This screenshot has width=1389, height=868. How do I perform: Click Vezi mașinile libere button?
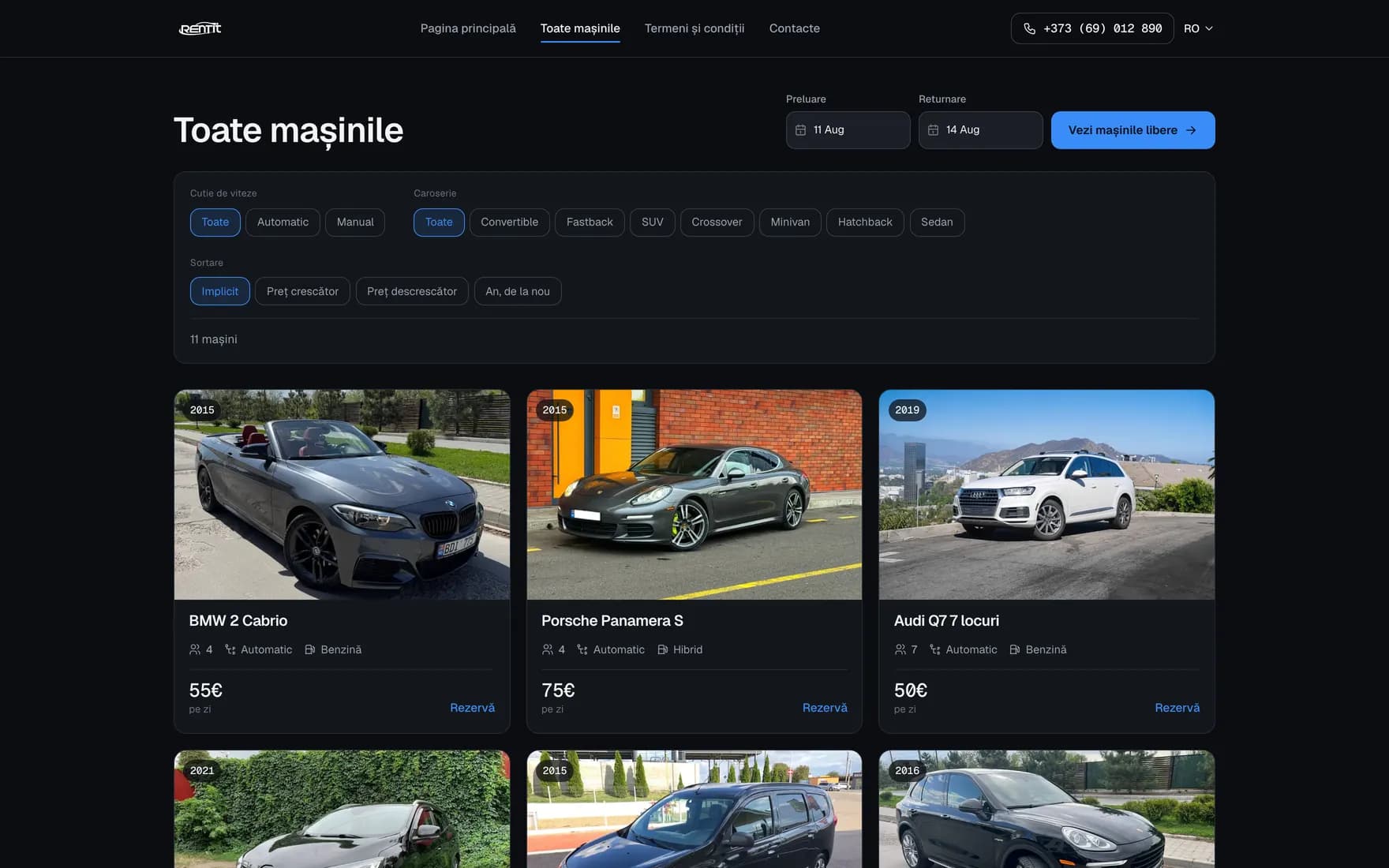[x=1133, y=130]
